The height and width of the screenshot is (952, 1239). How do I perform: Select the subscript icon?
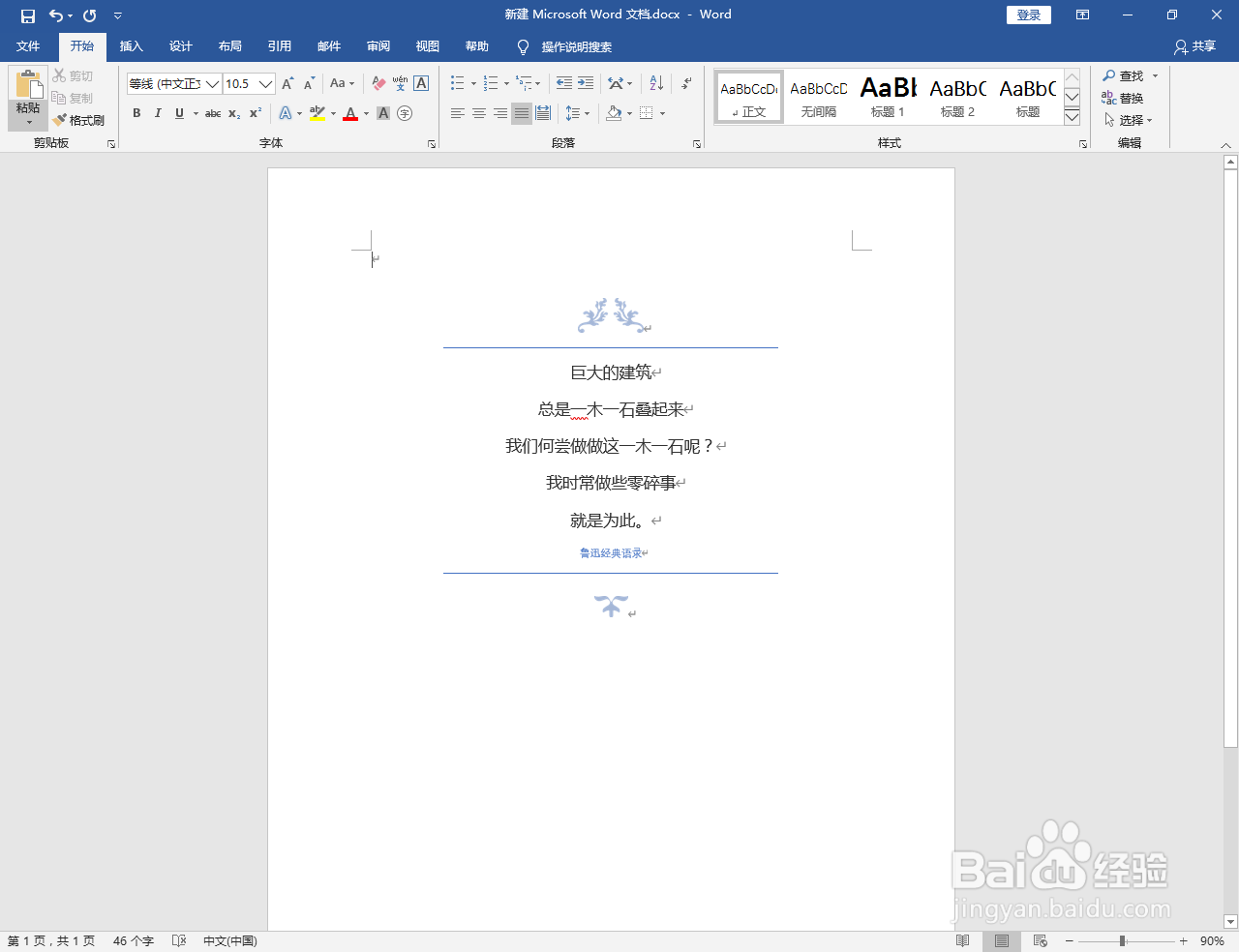pyautogui.click(x=233, y=114)
